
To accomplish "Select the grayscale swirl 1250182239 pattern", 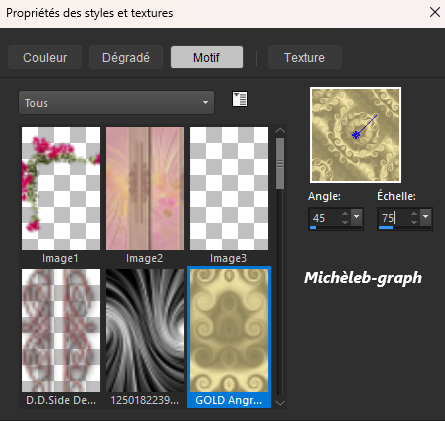I will [x=145, y=330].
